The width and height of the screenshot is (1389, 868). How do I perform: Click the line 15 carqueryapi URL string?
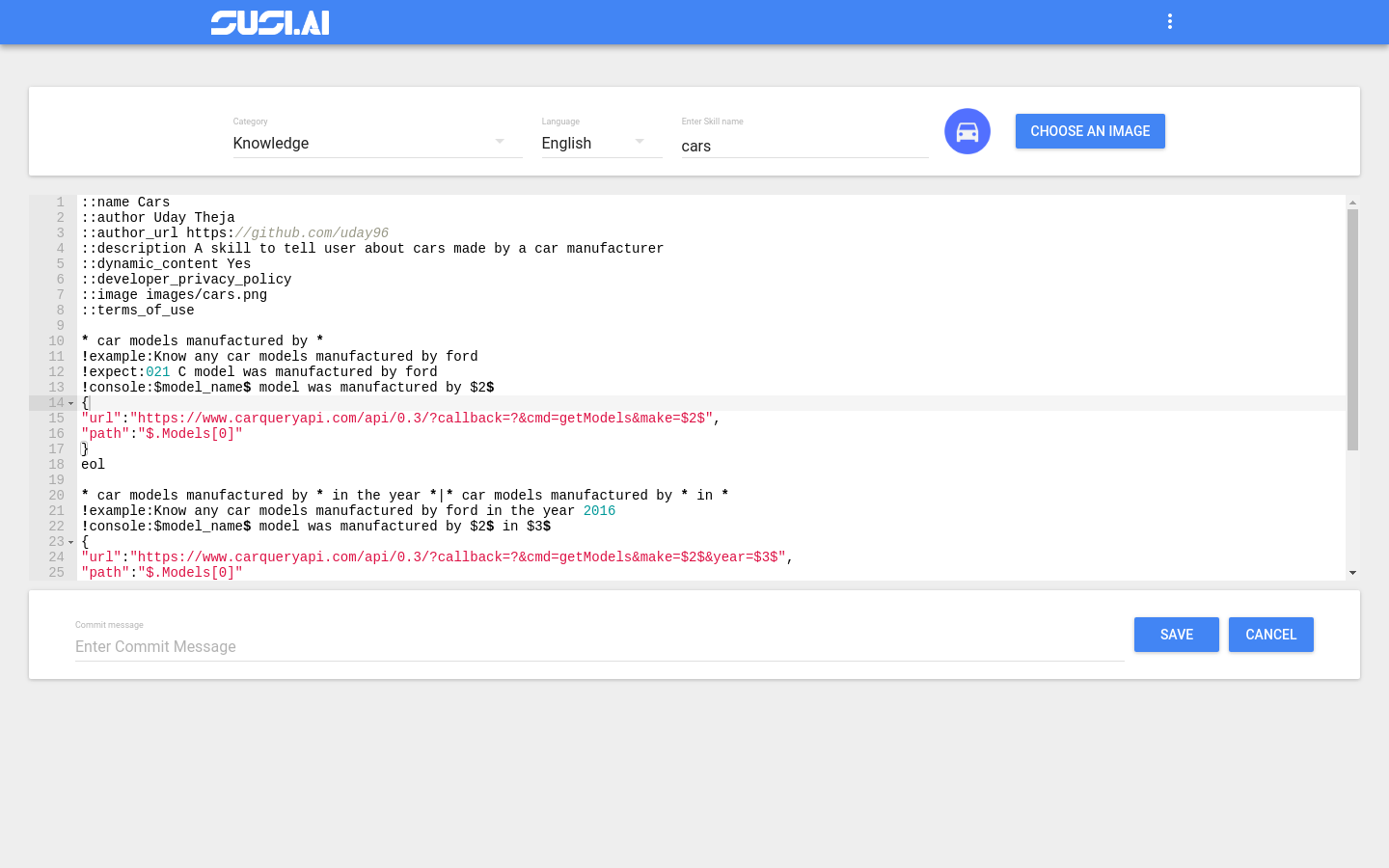422,419
